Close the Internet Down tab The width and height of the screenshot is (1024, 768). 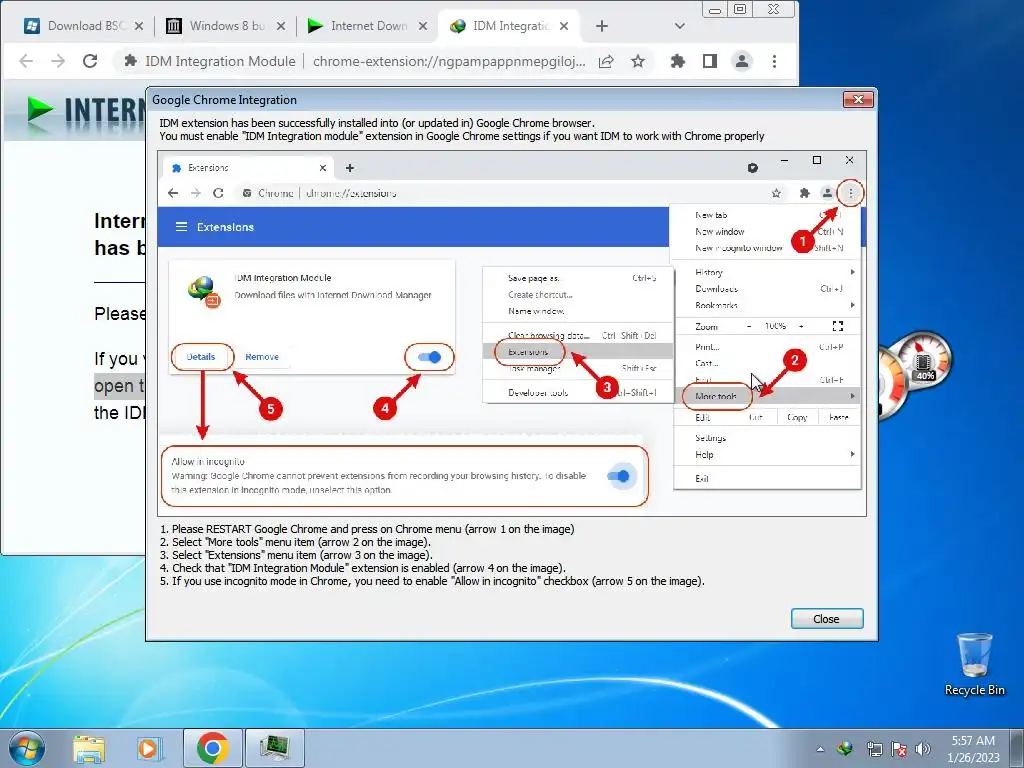click(423, 26)
